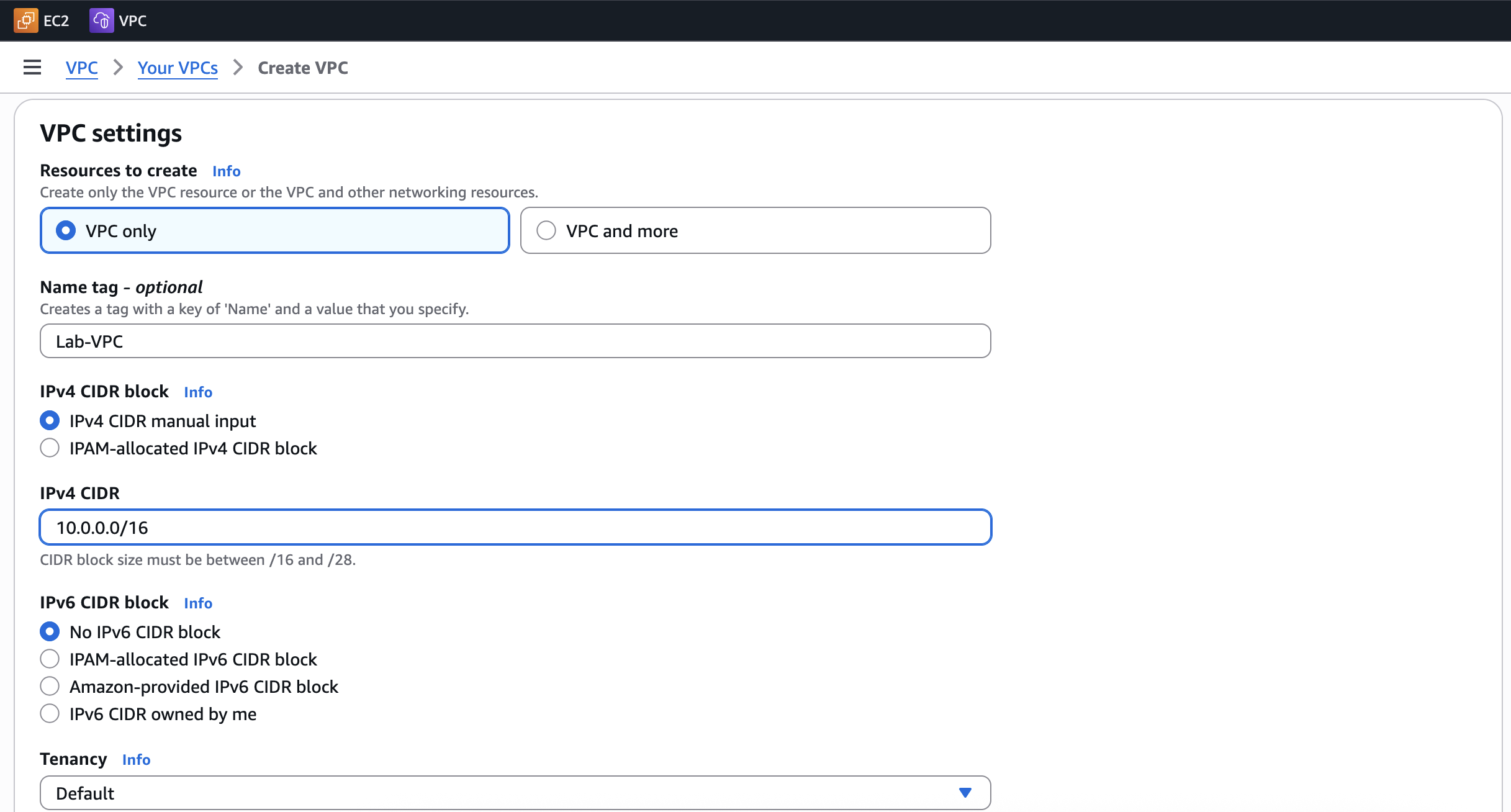Open Info link beside Tenancy
This screenshot has width=1511, height=812.
136,760
